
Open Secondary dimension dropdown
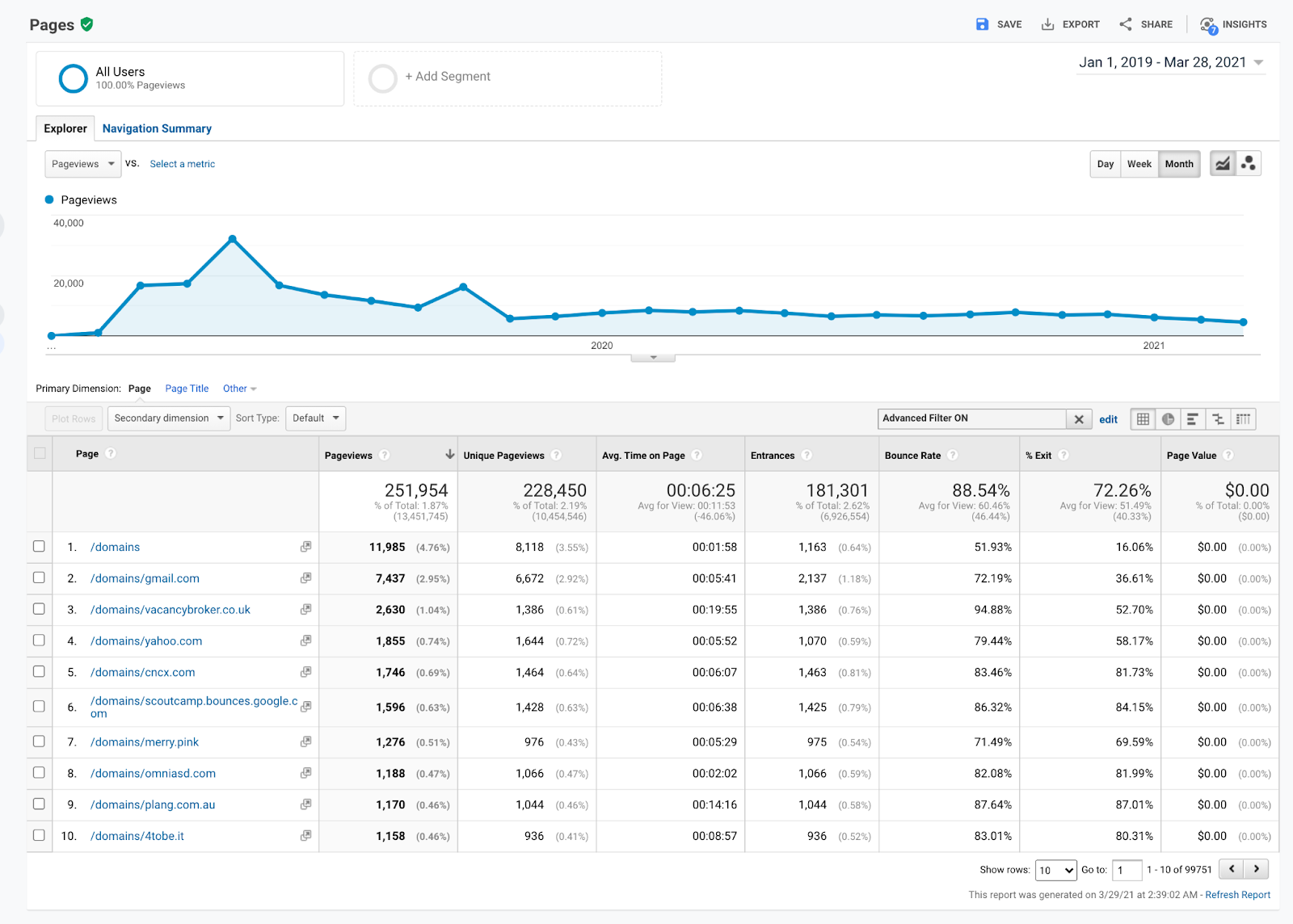(169, 418)
